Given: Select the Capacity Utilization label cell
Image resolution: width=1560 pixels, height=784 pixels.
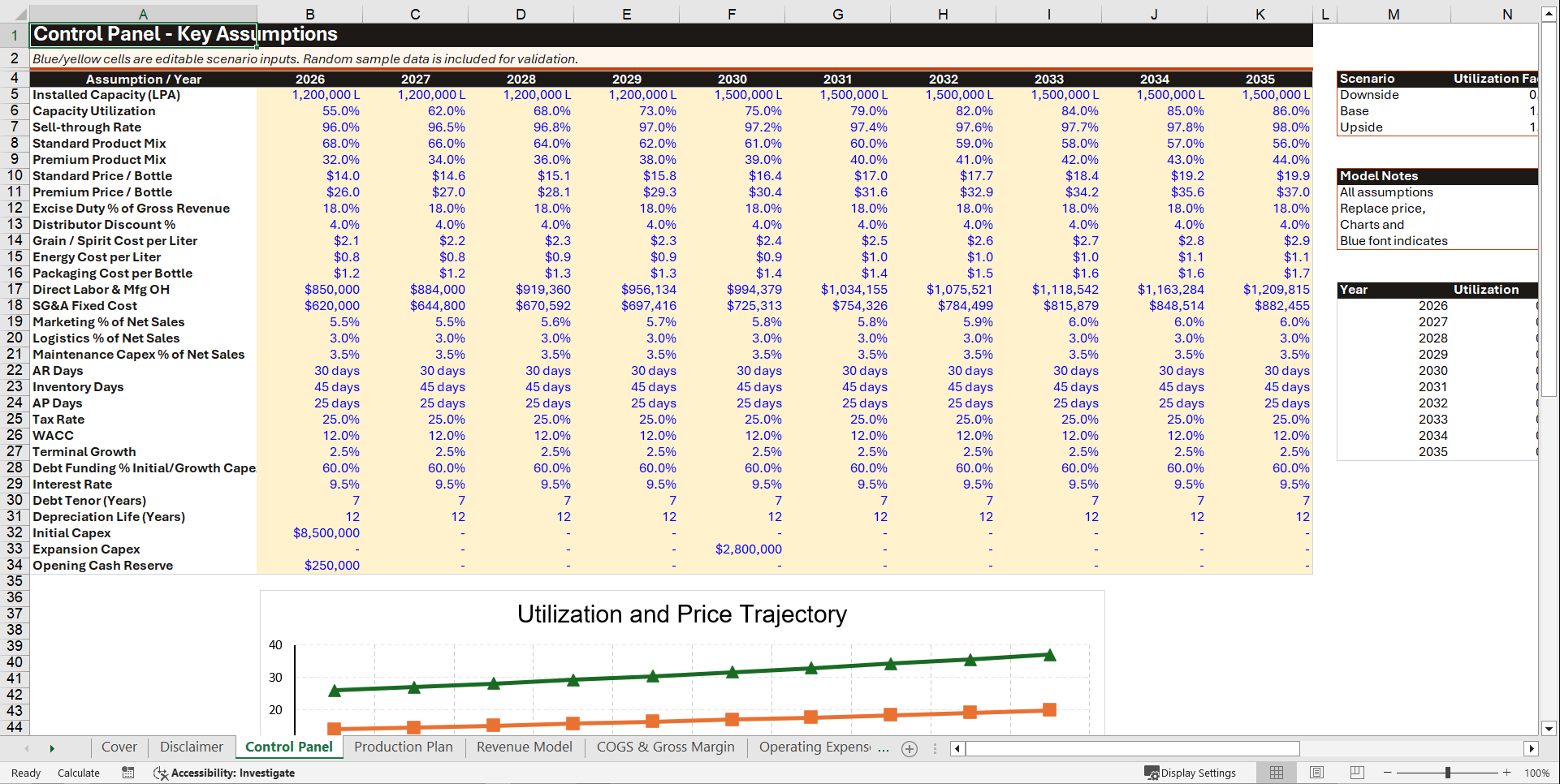Looking at the screenshot, I should pyautogui.click(x=144, y=111).
